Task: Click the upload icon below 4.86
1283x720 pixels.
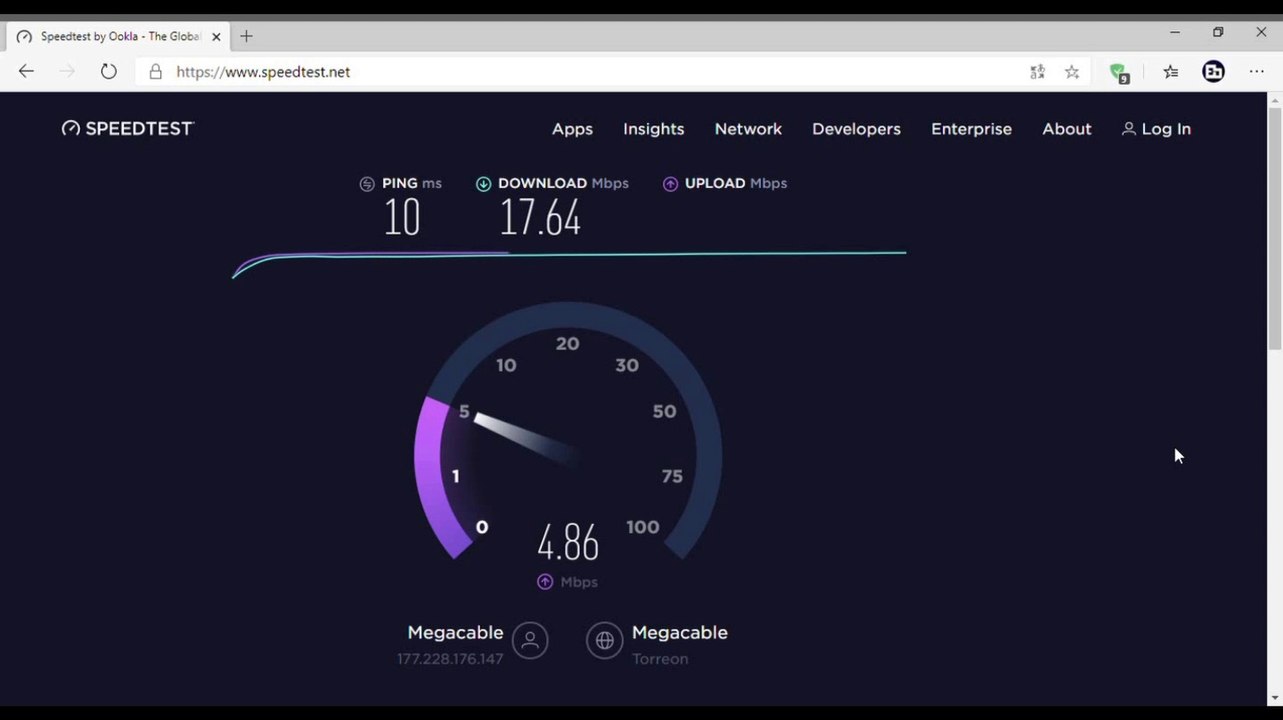Action: pyautogui.click(x=545, y=582)
